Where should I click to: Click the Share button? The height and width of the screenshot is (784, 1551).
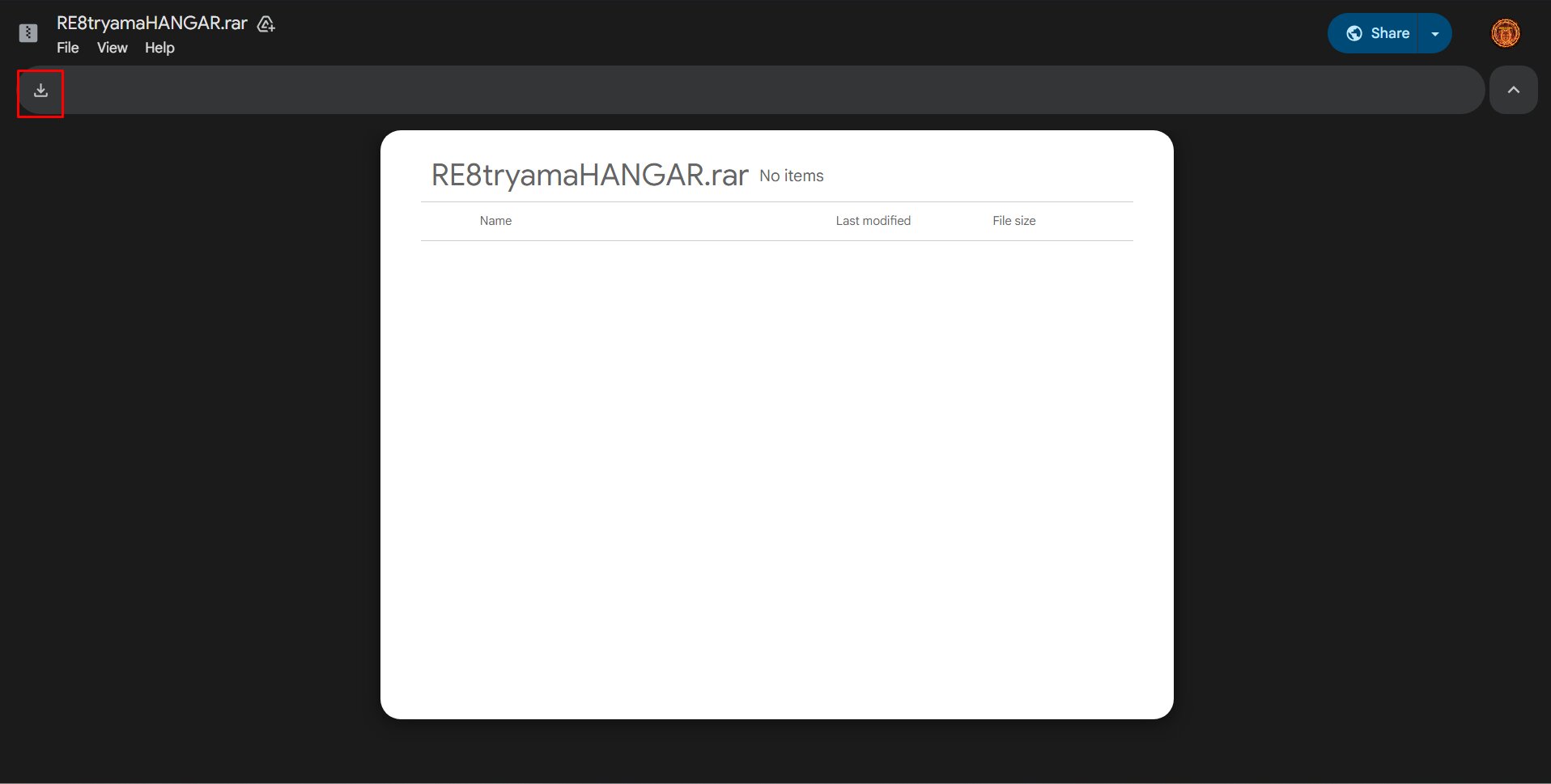(x=1389, y=33)
